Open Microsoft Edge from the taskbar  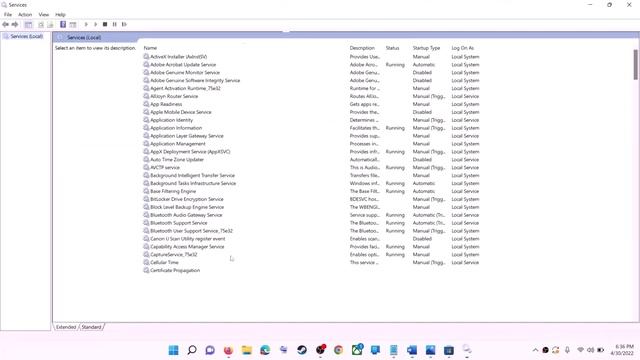(x=265, y=350)
